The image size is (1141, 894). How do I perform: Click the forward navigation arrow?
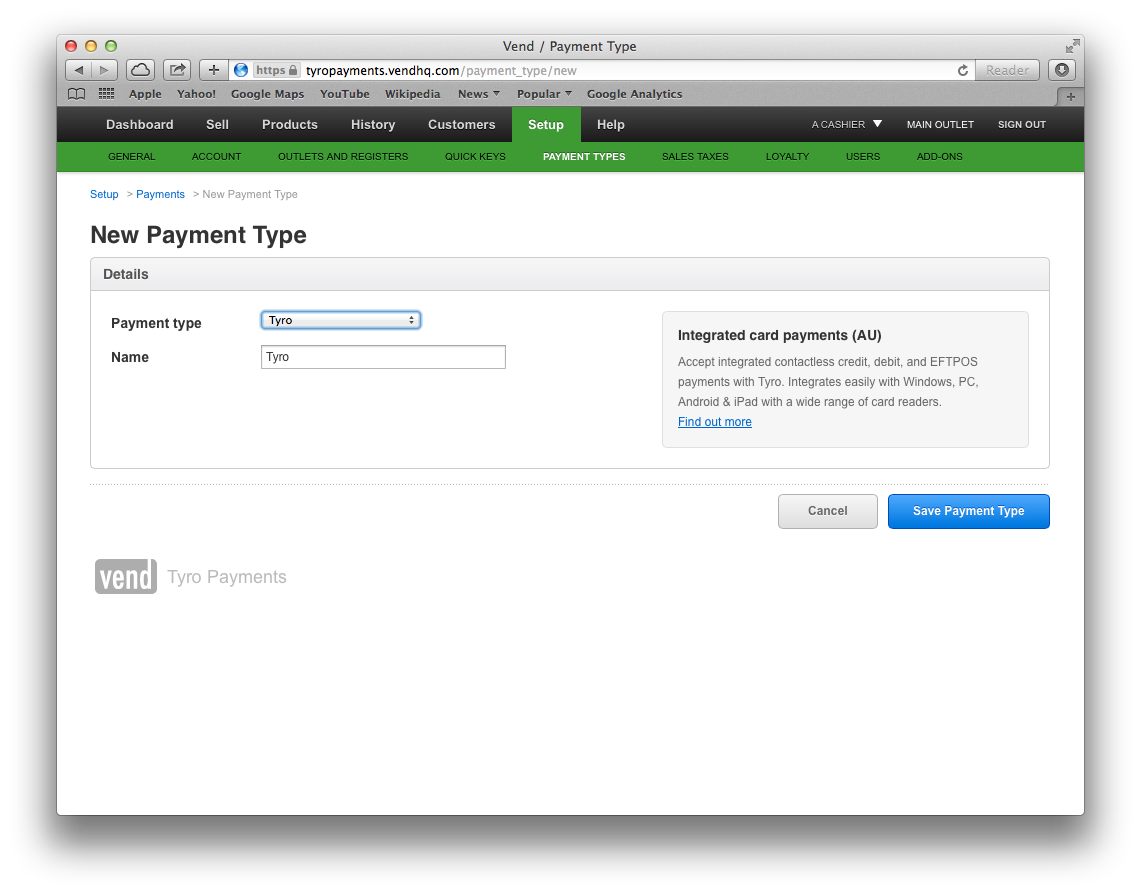104,69
